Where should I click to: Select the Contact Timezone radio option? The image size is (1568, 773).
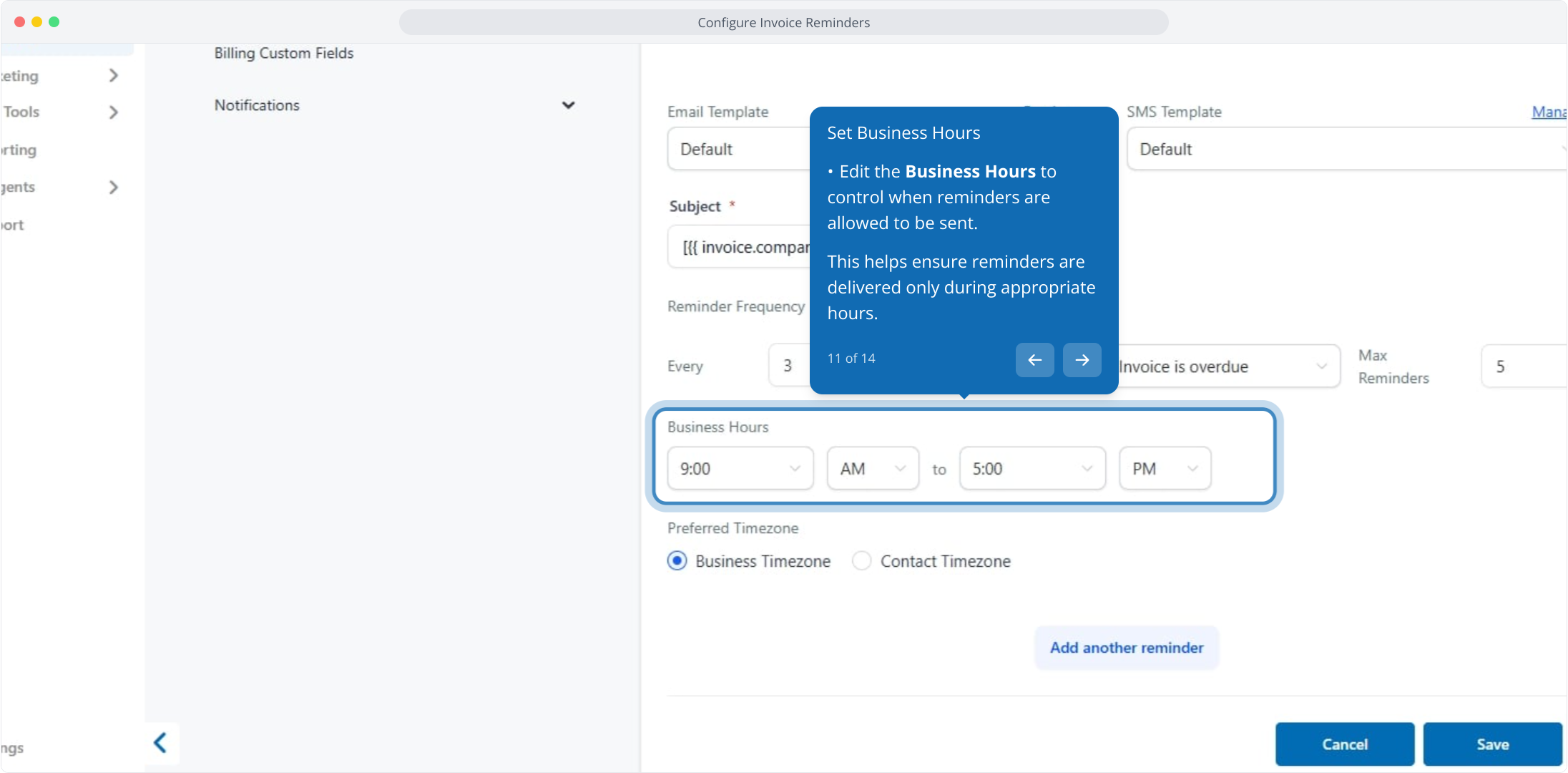point(862,560)
